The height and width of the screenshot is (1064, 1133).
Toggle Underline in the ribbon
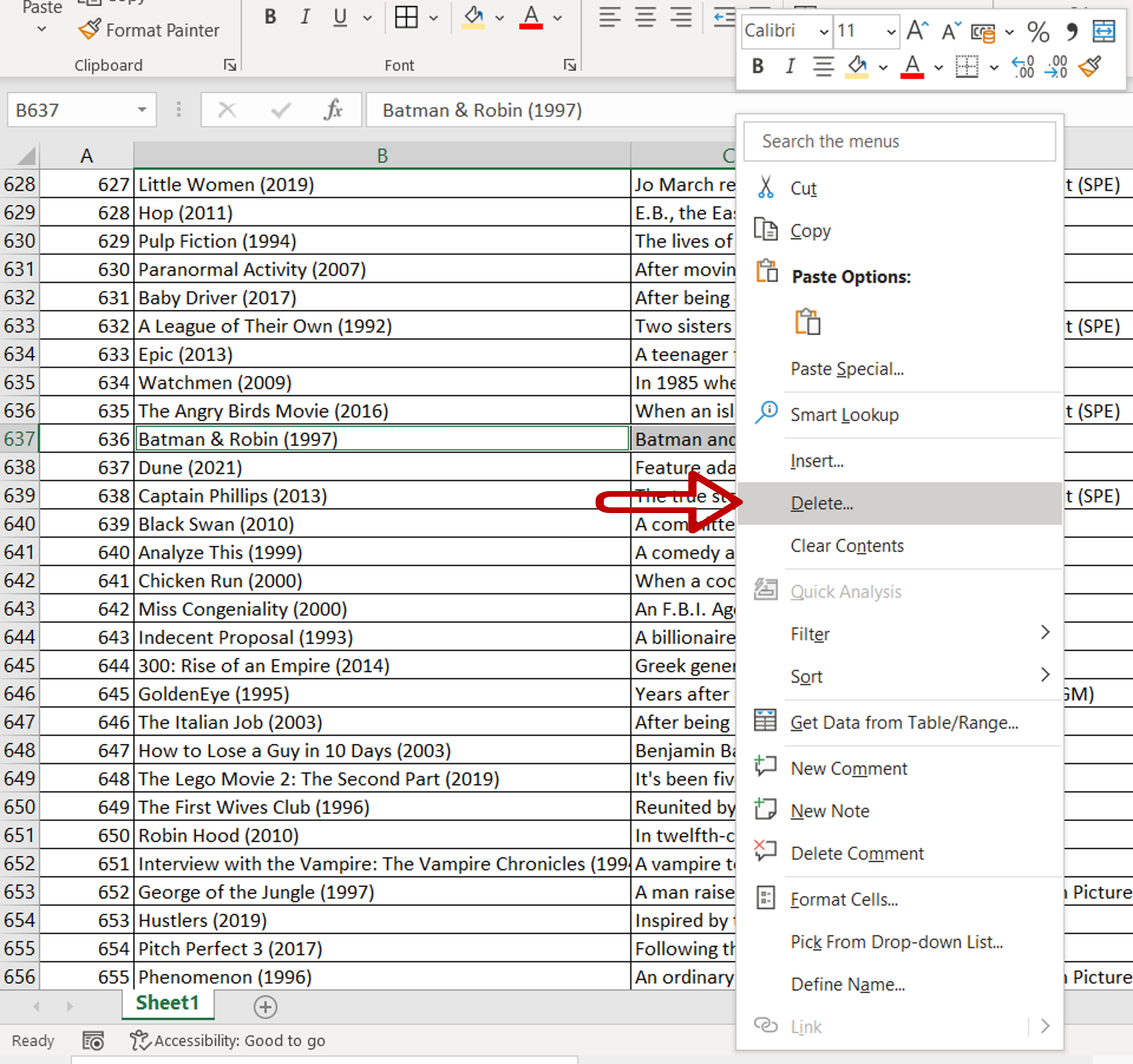click(x=340, y=17)
